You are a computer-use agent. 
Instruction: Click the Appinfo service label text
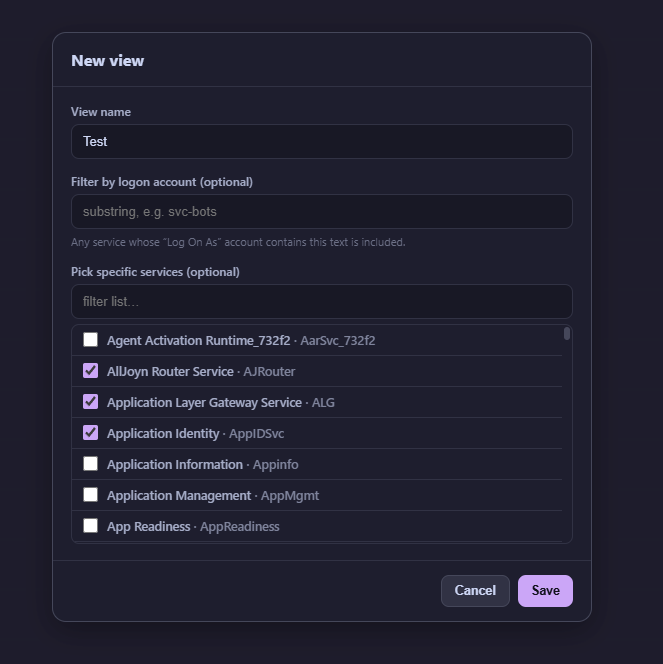[276, 465]
